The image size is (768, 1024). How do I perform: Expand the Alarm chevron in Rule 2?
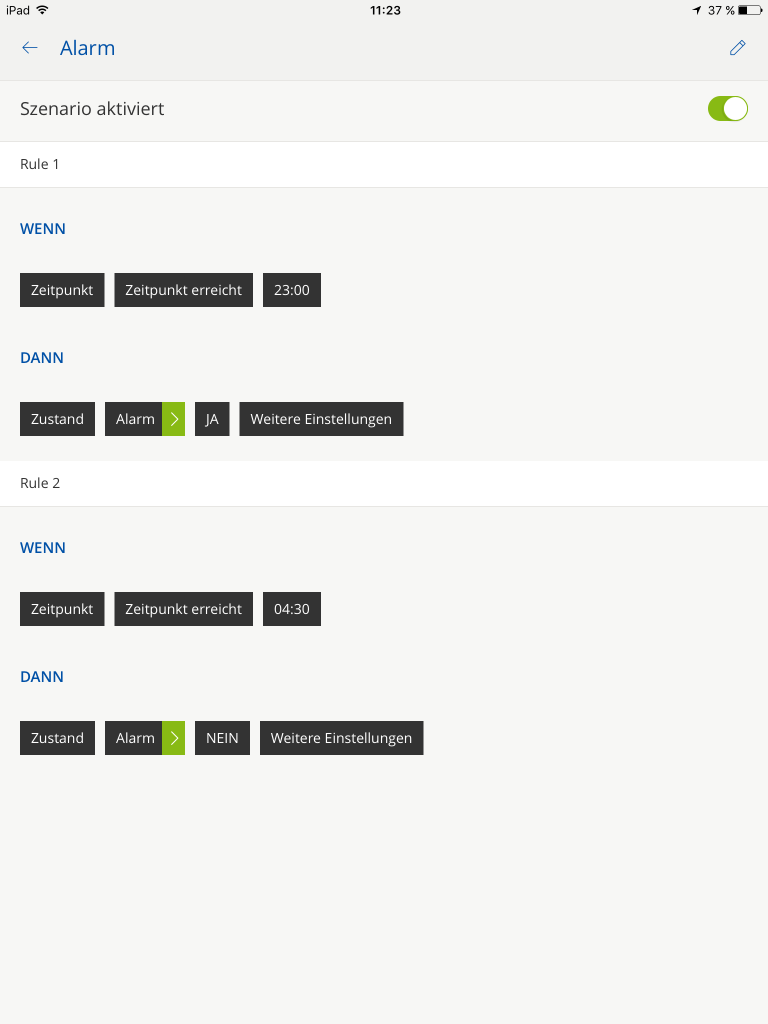click(174, 738)
